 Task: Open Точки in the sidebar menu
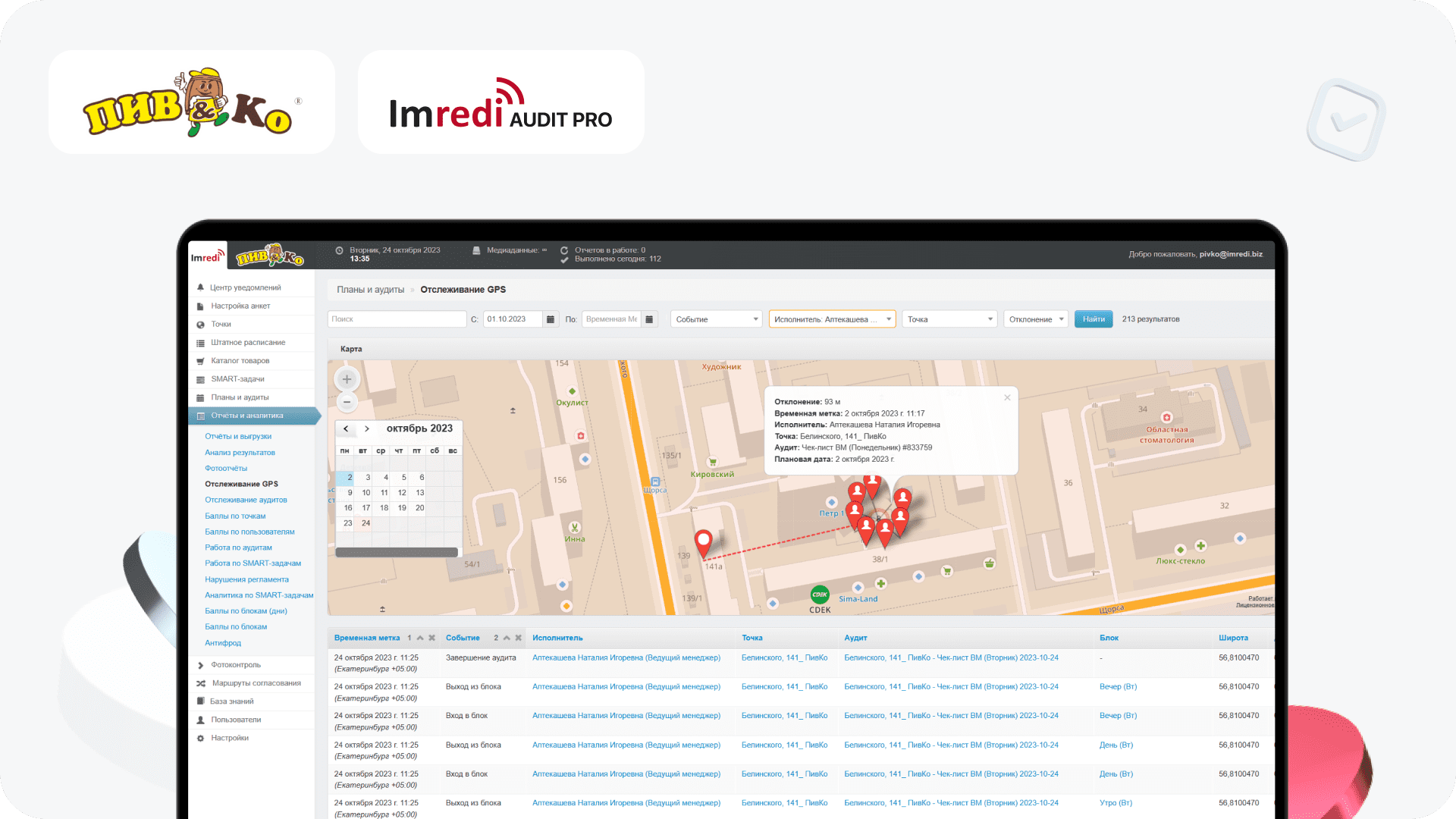tap(221, 324)
